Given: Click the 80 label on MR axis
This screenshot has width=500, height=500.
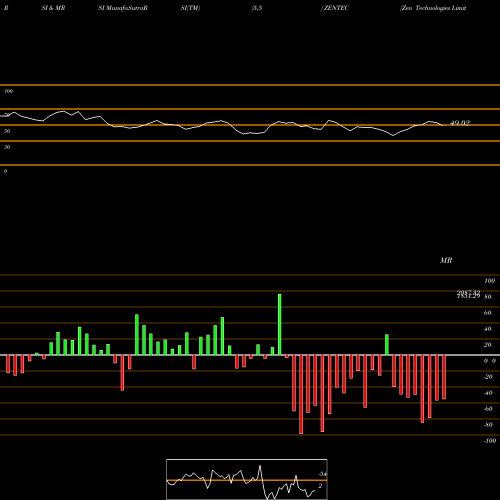Looking at the screenshot, I should point(487,297).
